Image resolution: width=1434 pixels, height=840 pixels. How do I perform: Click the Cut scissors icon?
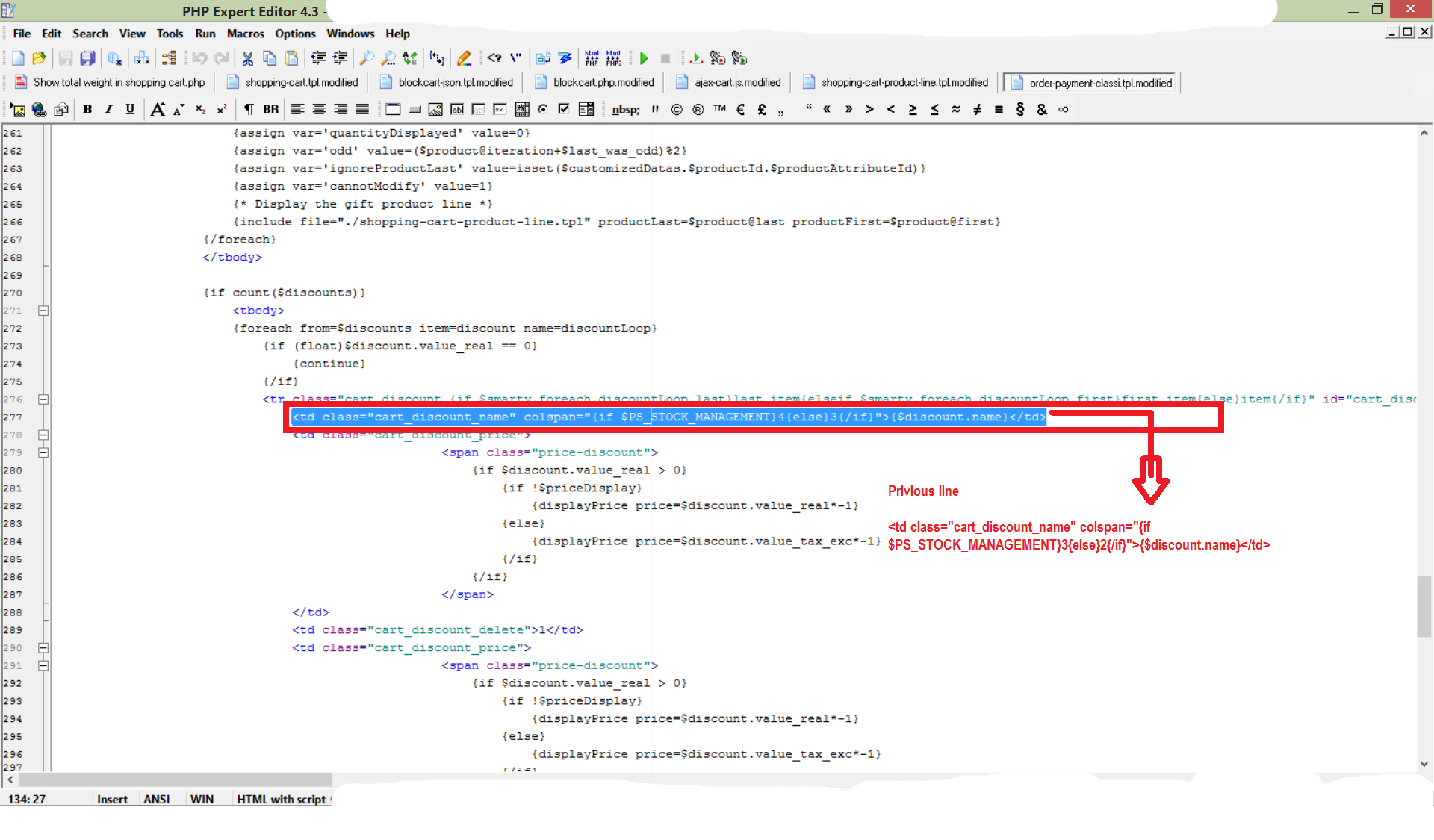click(x=248, y=58)
